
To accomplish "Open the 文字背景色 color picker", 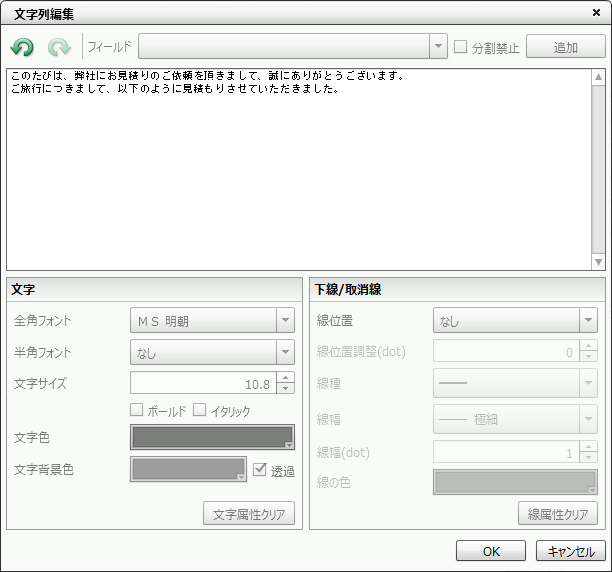I will [188, 469].
